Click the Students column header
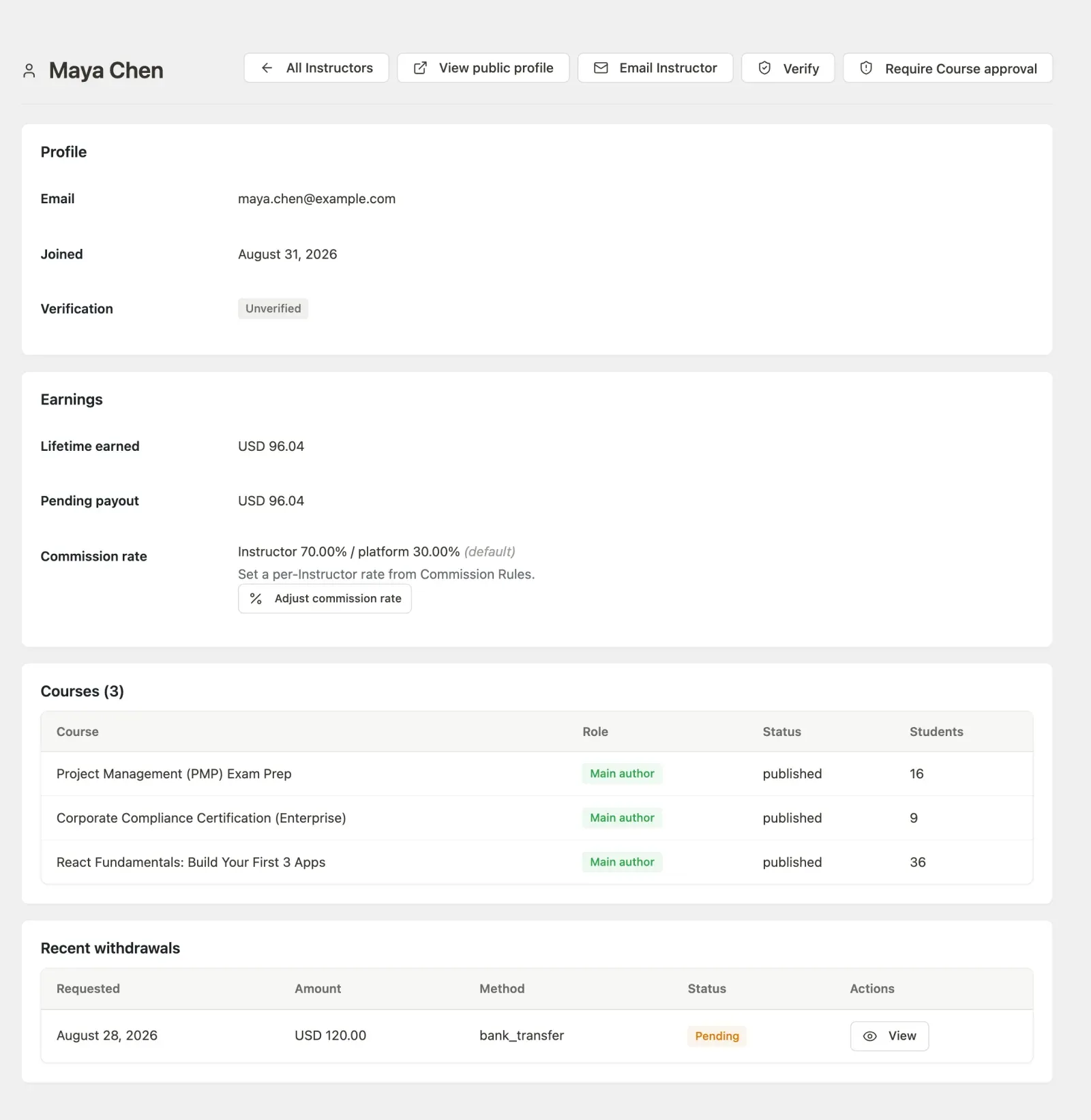The width and height of the screenshot is (1091, 1120). tap(936, 732)
